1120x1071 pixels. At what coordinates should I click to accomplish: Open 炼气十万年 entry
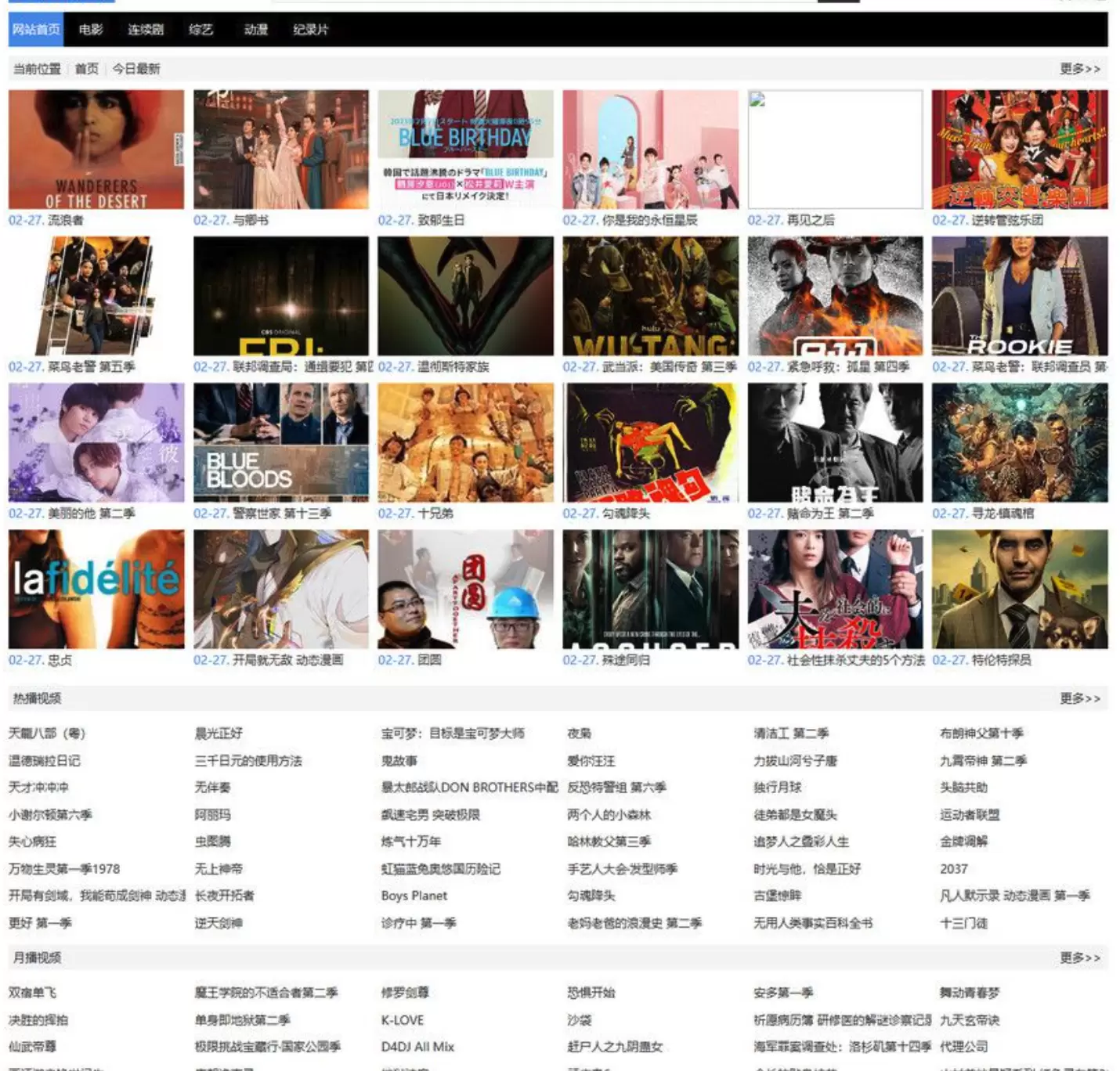(x=411, y=842)
